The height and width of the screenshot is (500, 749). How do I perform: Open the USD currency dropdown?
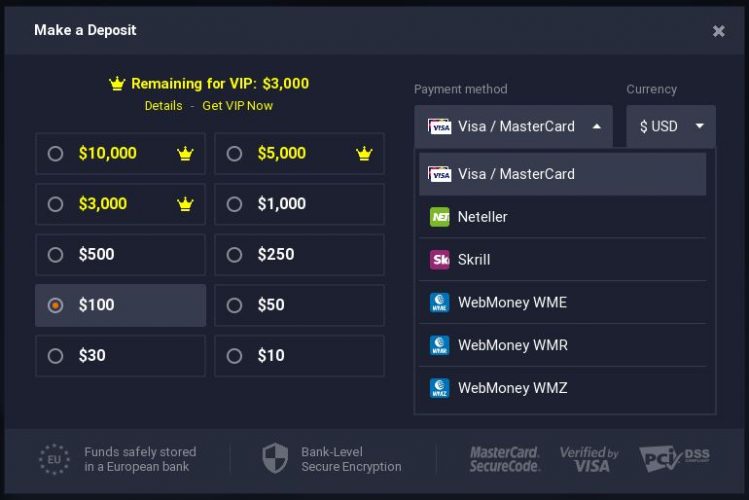(671, 127)
